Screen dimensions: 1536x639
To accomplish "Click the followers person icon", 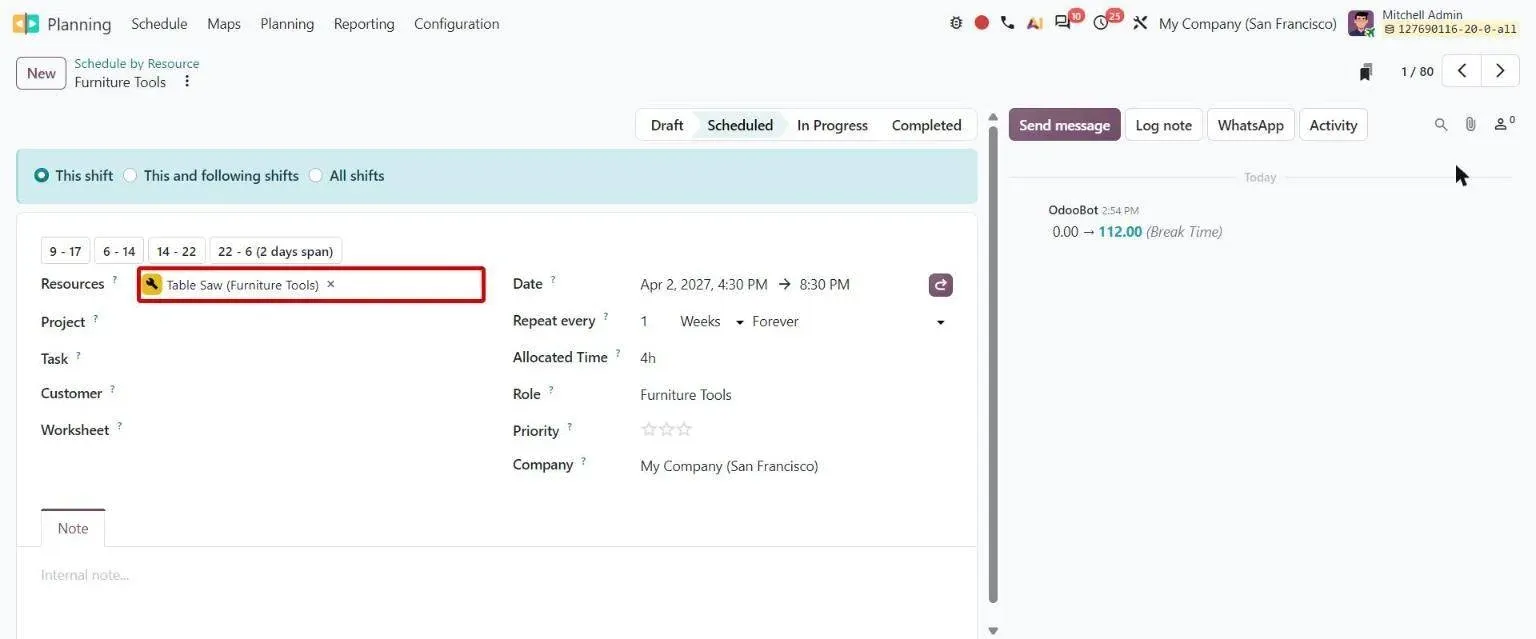I will tap(1503, 125).
